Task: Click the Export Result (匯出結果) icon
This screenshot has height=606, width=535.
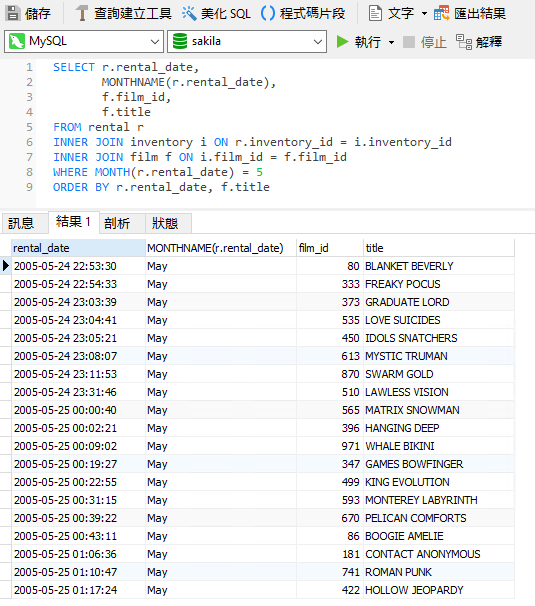Action: [x=441, y=13]
